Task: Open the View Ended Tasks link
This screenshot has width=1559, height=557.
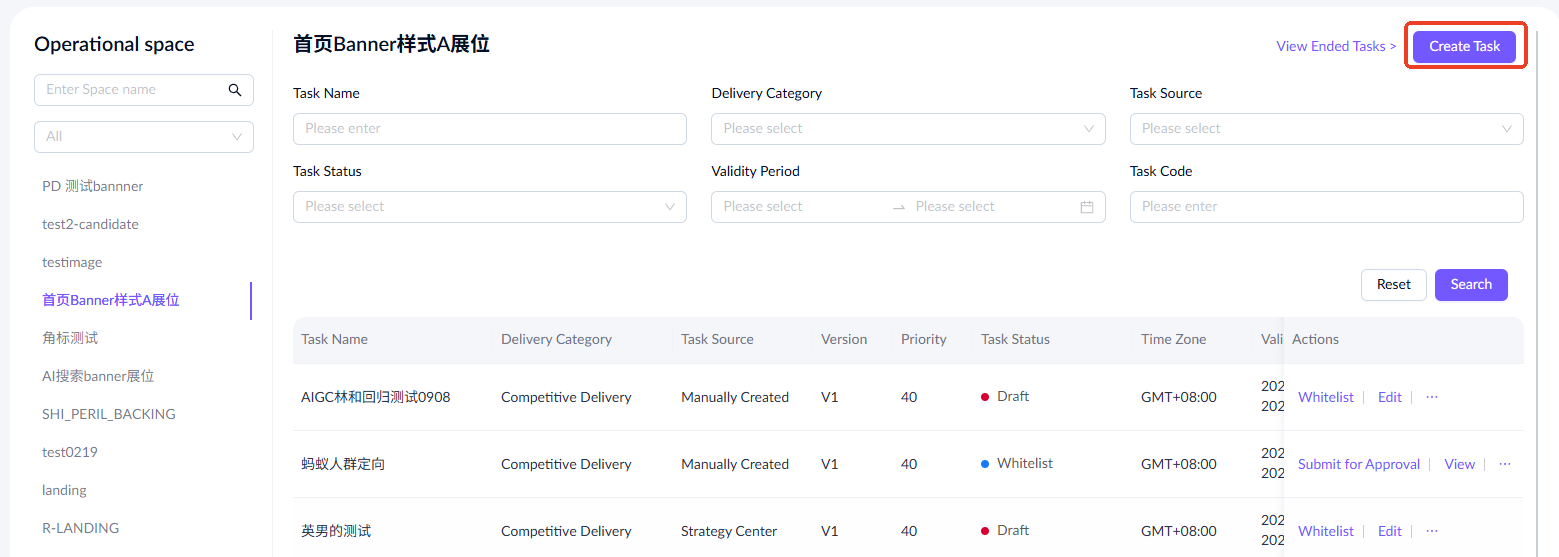Action: coord(1336,46)
